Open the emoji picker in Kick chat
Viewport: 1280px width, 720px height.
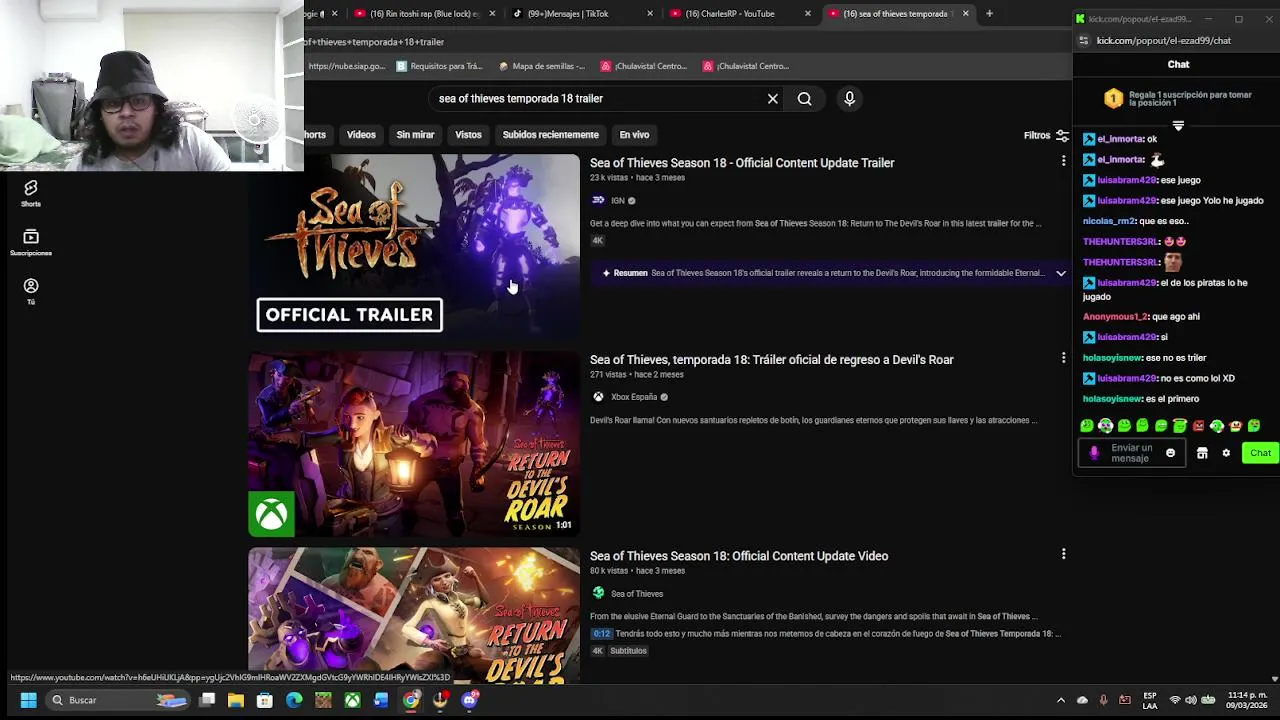tap(1170, 453)
